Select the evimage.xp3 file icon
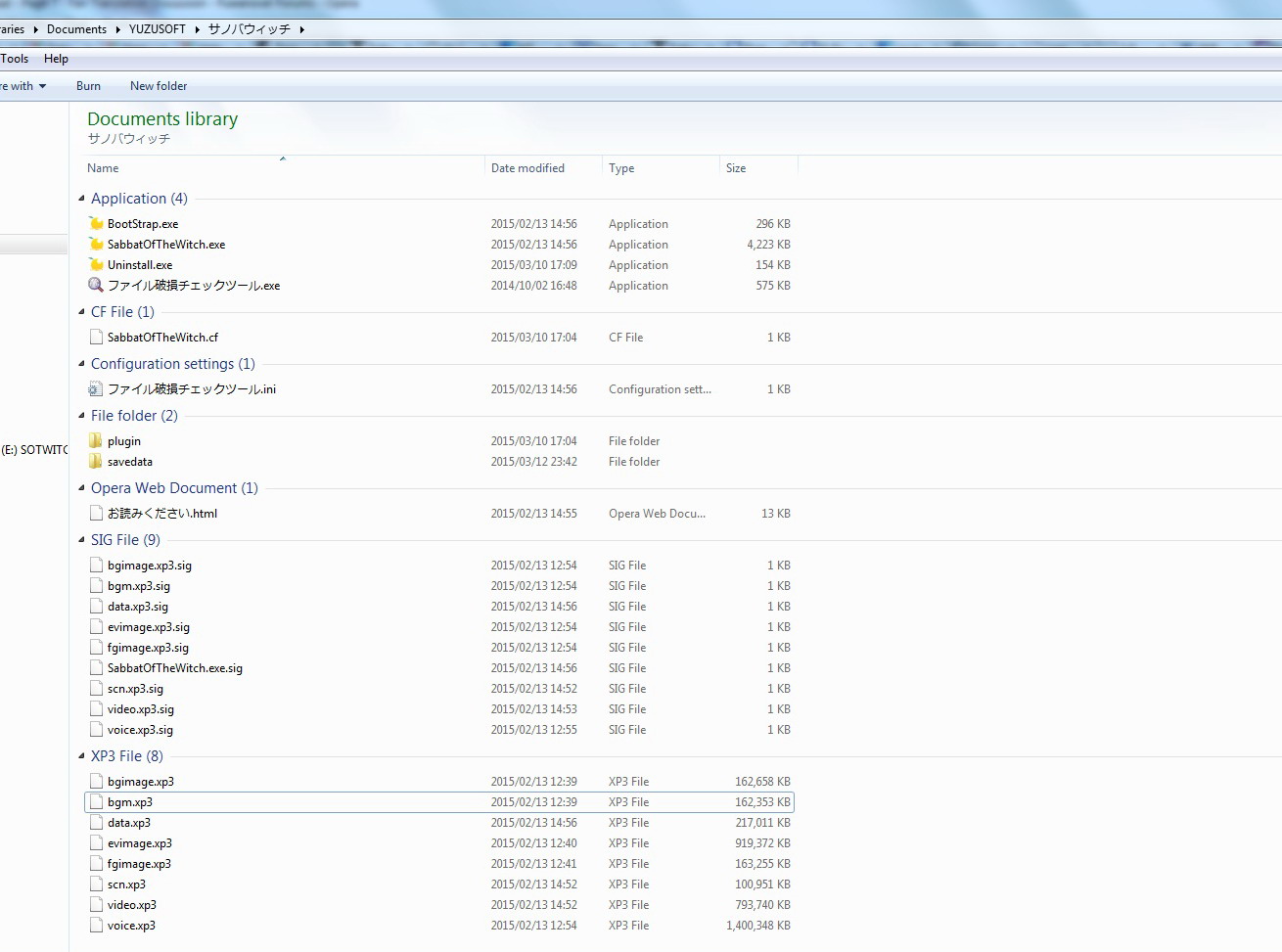Screen dimensions: 1282x952 click(x=96, y=842)
